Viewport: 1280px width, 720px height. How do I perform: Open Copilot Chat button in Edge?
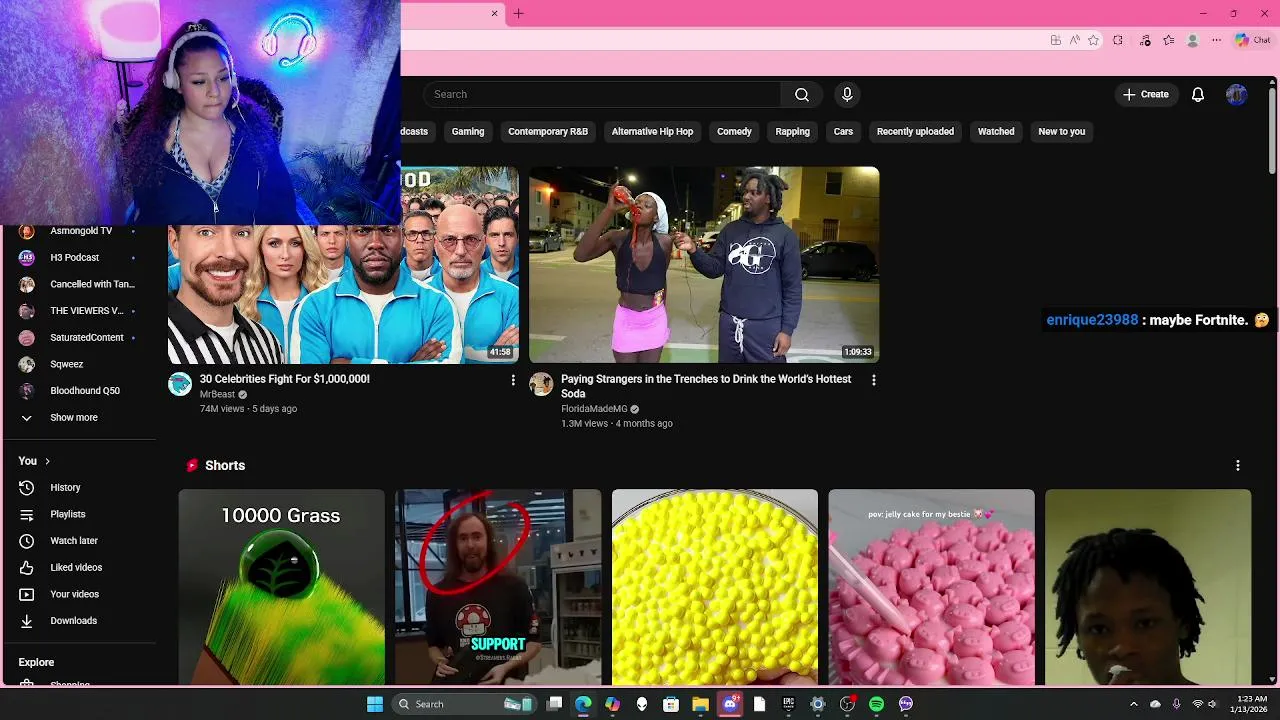click(x=1252, y=40)
